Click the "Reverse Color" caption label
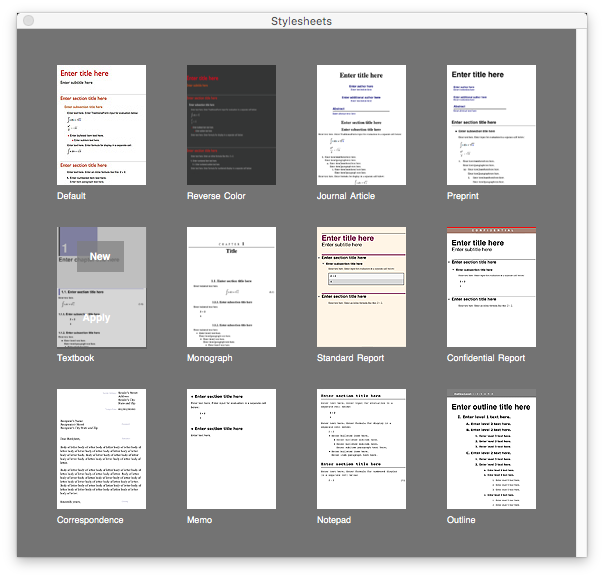Viewport: 604px width, 578px height. [216, 196]
